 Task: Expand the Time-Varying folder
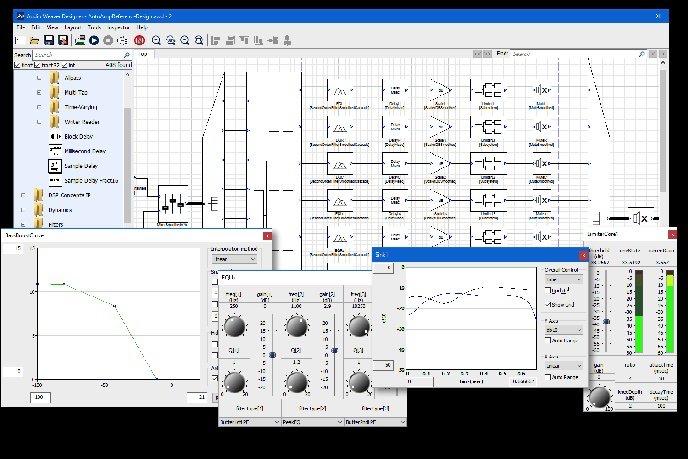(x=39, y=107)
